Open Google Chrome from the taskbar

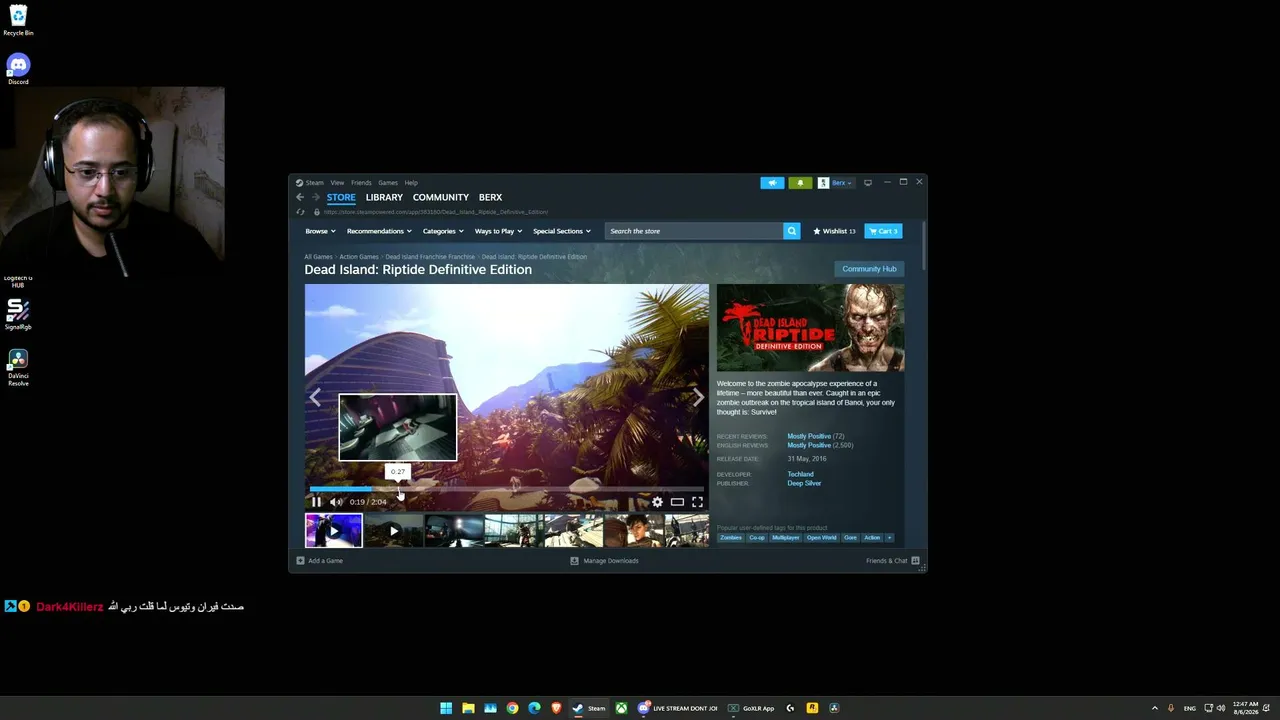pos(512,708)
